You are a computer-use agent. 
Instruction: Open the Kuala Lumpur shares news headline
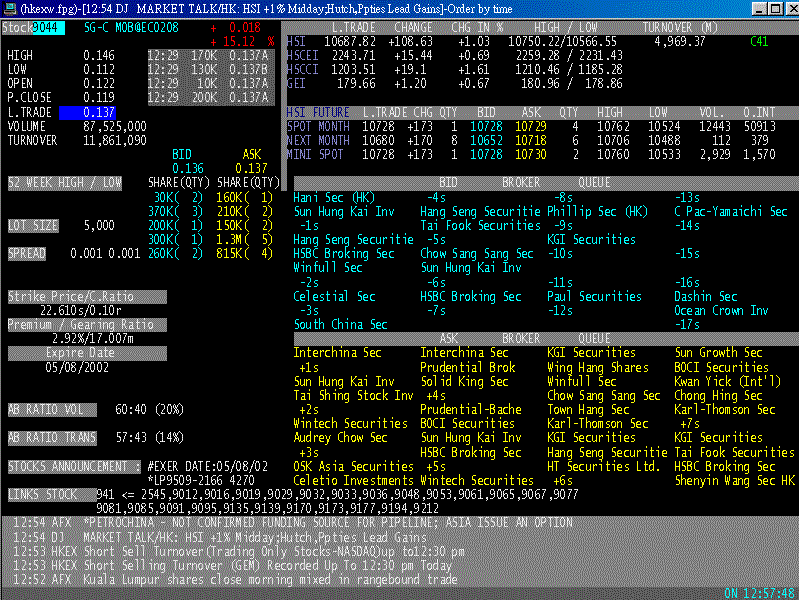(235, 580)
